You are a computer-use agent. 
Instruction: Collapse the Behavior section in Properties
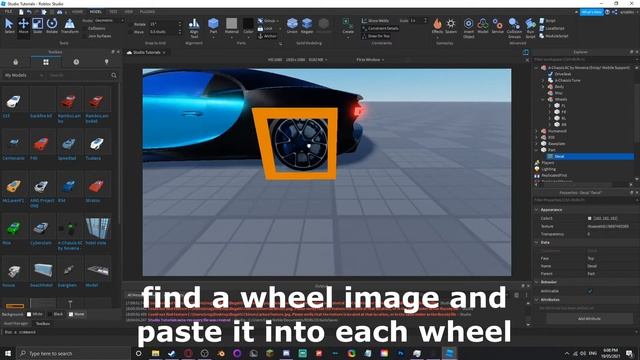tap(537, 282)
